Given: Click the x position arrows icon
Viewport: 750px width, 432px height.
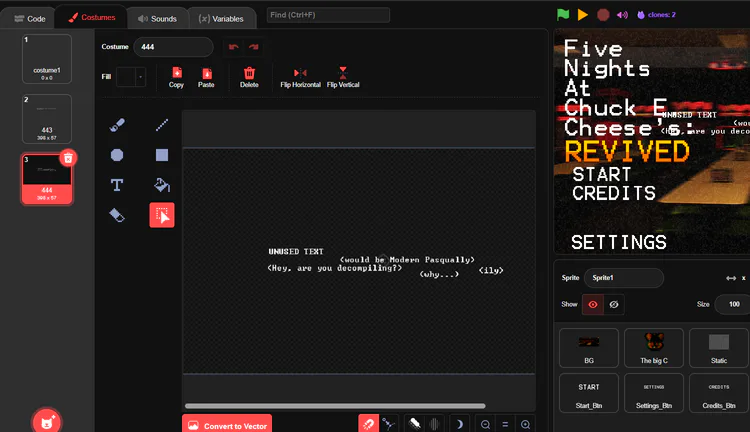Looking at the screenshot, I should (731, 278).
